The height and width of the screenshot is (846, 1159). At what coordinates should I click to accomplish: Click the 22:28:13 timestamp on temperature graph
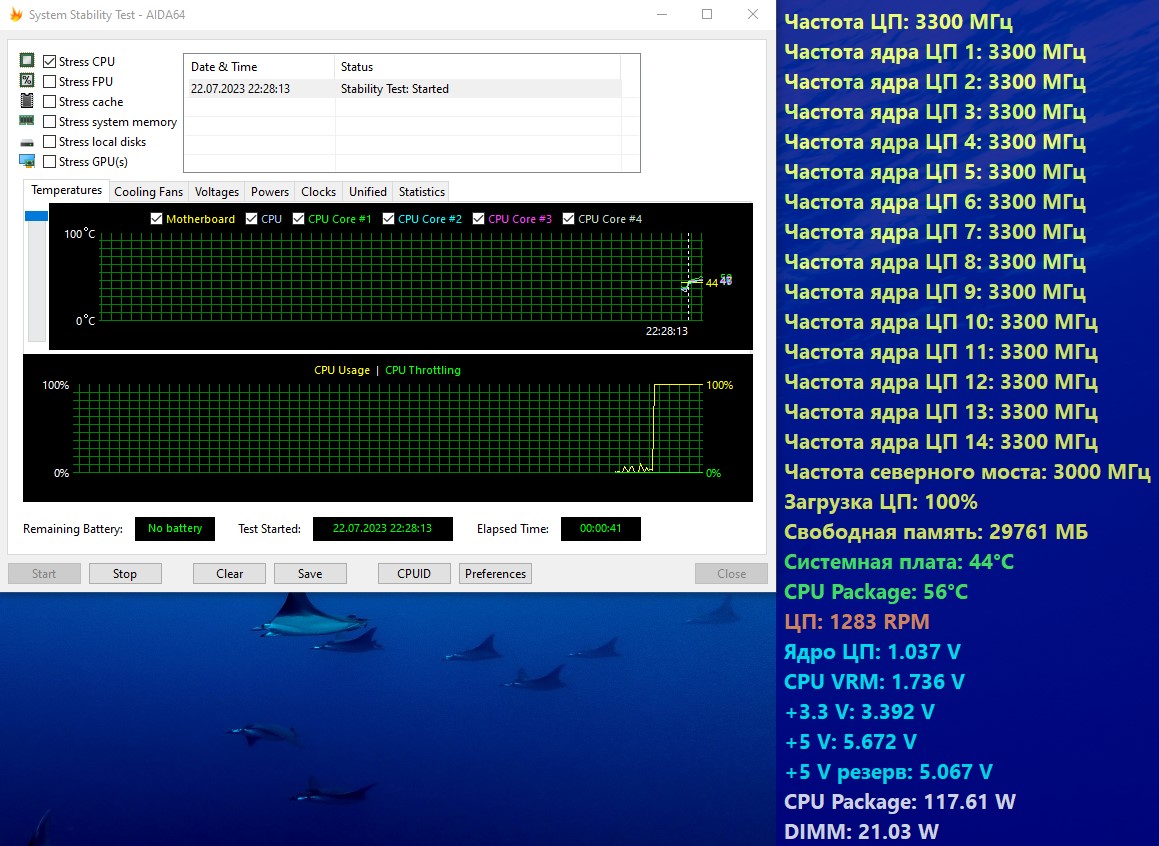click(x=667, y=331)
